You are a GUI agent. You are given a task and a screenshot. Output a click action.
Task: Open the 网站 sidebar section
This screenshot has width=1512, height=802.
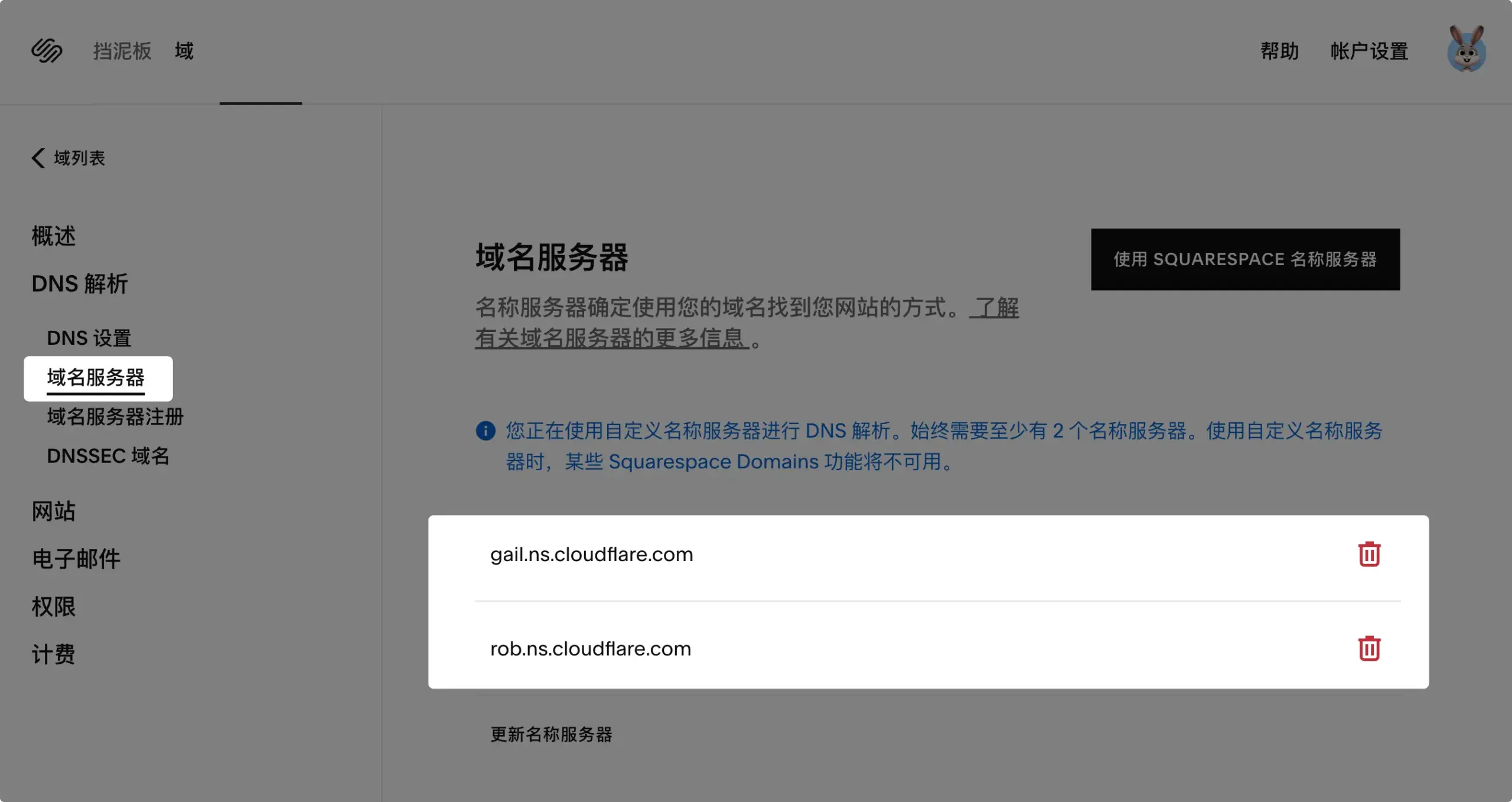pyautogui.click(x=54, y=511)
